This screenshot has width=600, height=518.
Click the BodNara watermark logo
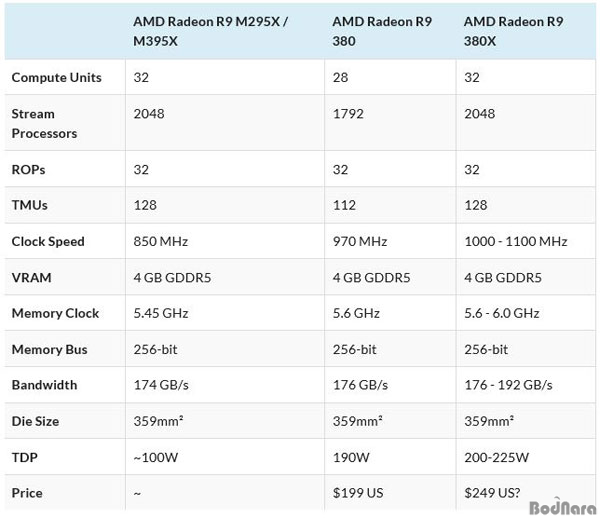(562, 507)
